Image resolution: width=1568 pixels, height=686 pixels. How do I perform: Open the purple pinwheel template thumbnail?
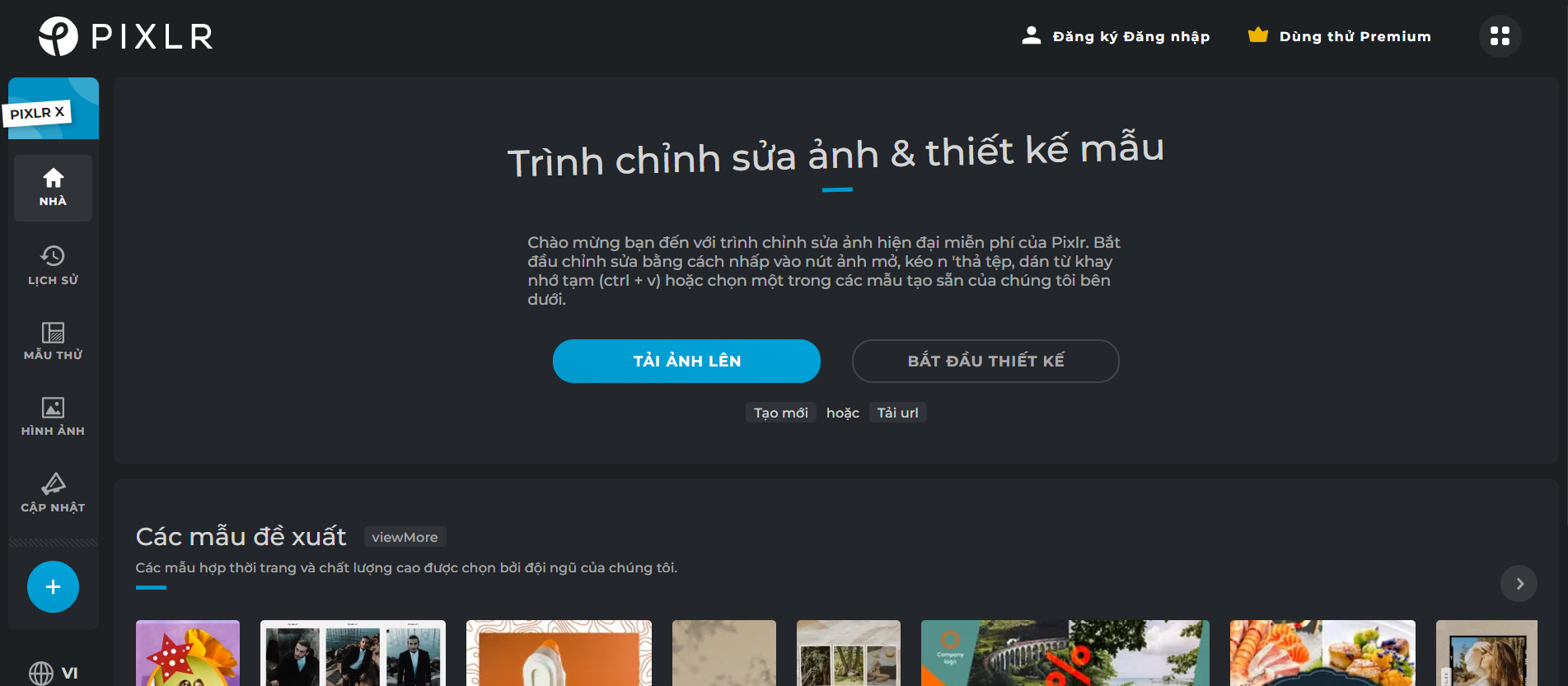tap(188, 653)
